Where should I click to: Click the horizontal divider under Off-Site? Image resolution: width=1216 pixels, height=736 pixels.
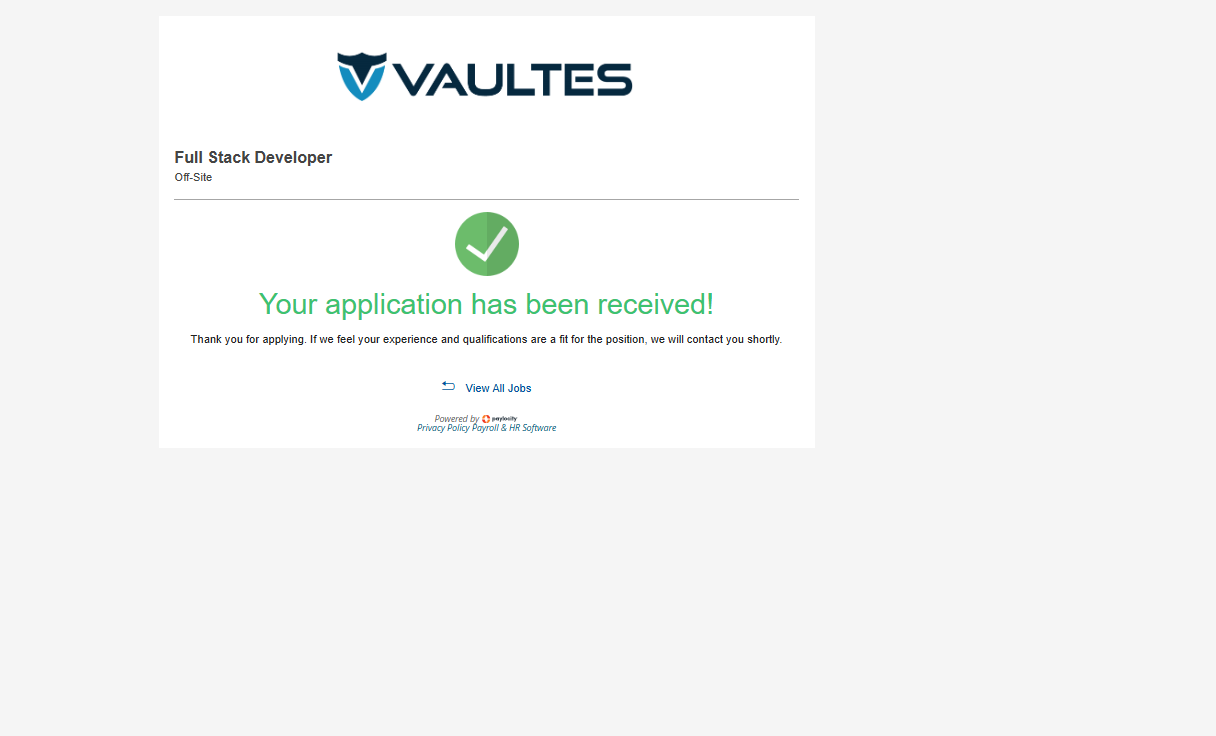486,200
